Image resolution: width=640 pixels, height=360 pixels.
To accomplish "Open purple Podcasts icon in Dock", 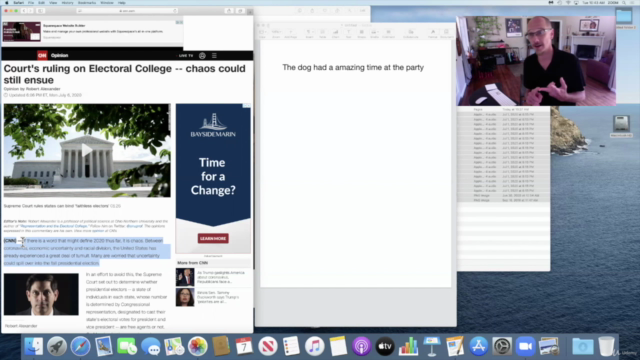I will [361, 347].
